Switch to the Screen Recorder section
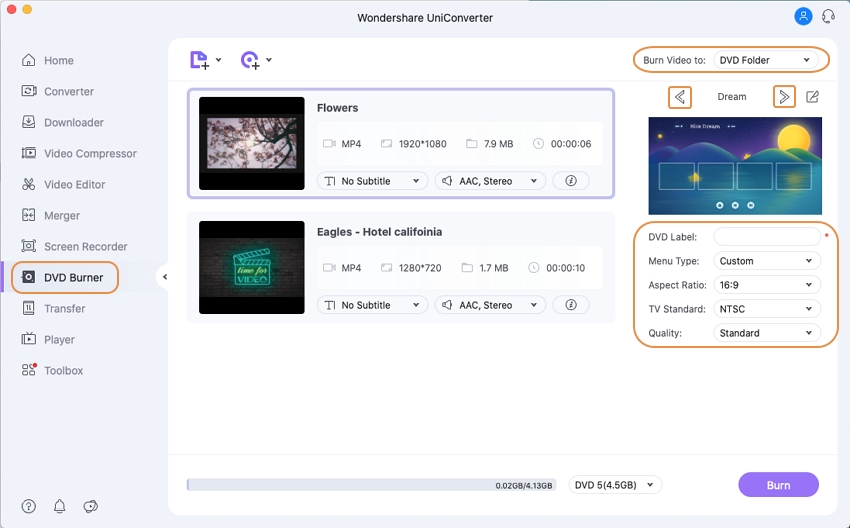The width and height of the screenshot is (850, 528). tap(85, 247)
